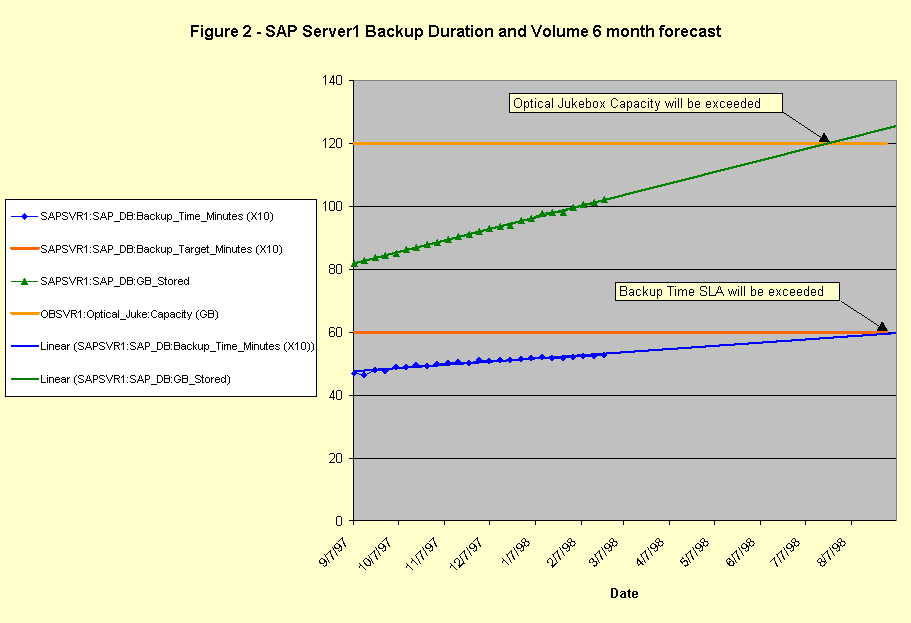911x623 pixels.
Task: Open the 'Backup Time SLA will be exceeded' callout
Action: [x=721, y=291]
